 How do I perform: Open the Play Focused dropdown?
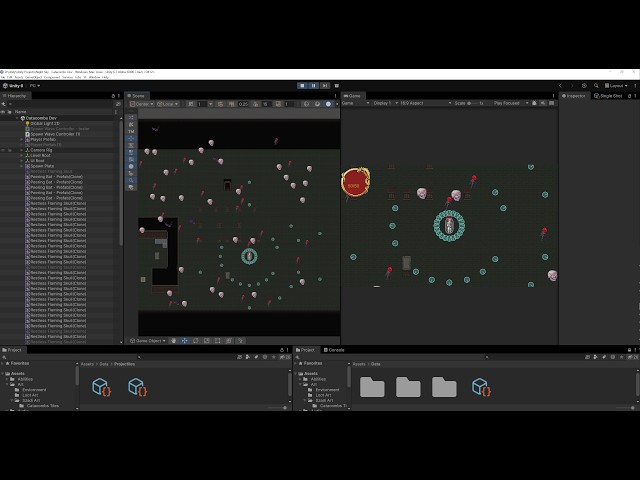[x=510, y=103]
